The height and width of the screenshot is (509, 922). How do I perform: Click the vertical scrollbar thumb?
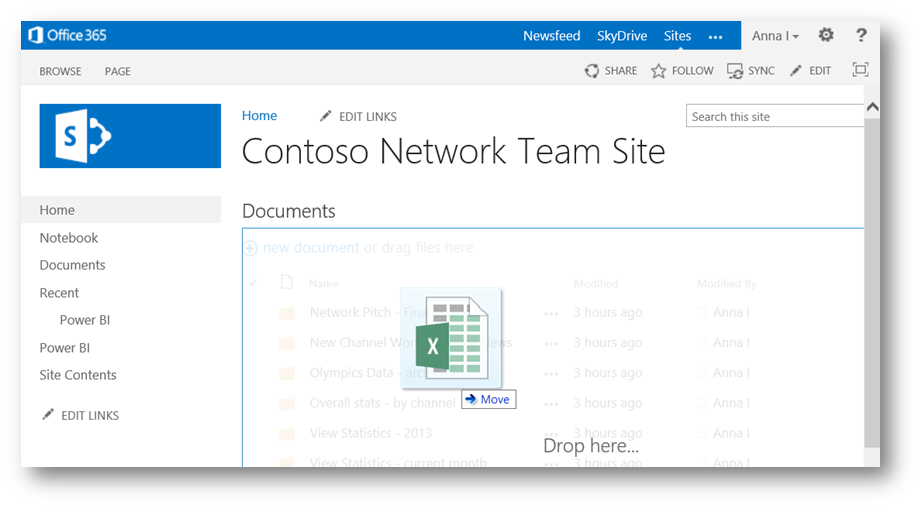click(873, 283)
